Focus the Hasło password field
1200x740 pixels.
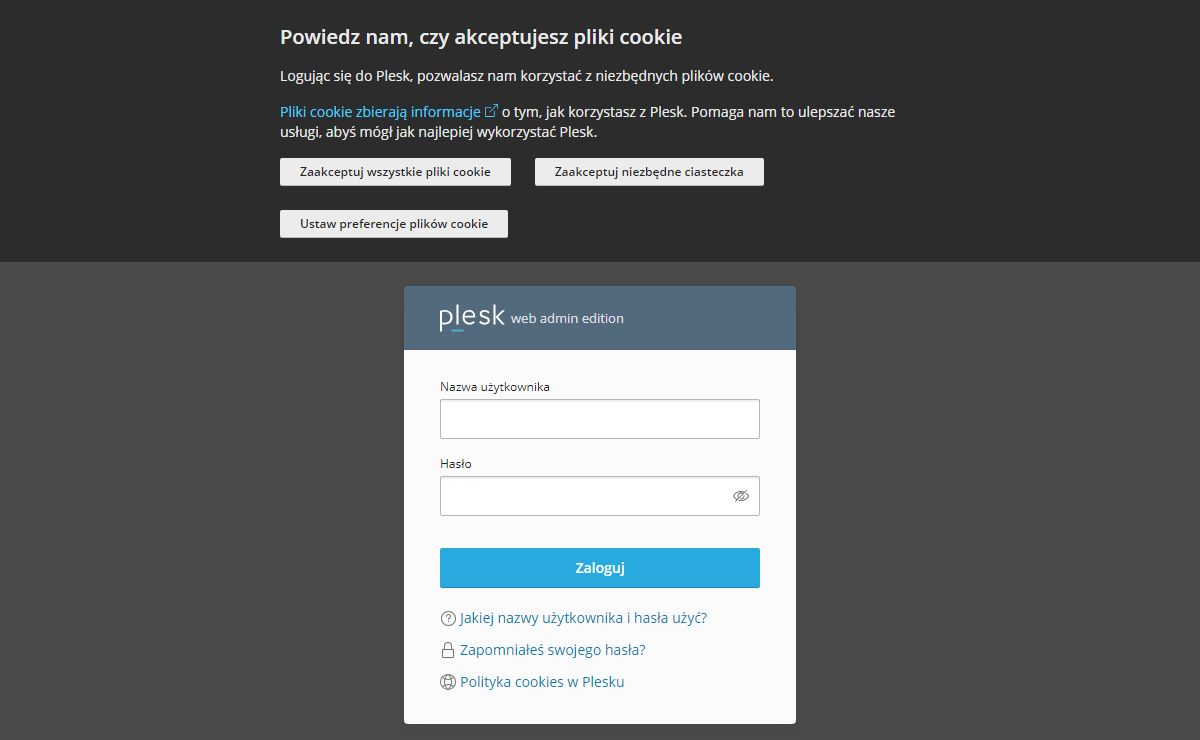point(585,496)
